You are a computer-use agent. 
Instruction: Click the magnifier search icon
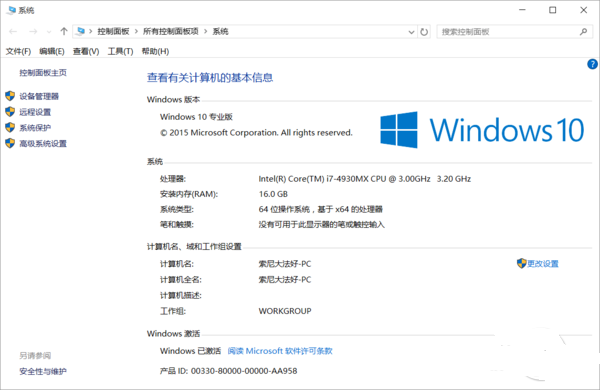[584, 32]
